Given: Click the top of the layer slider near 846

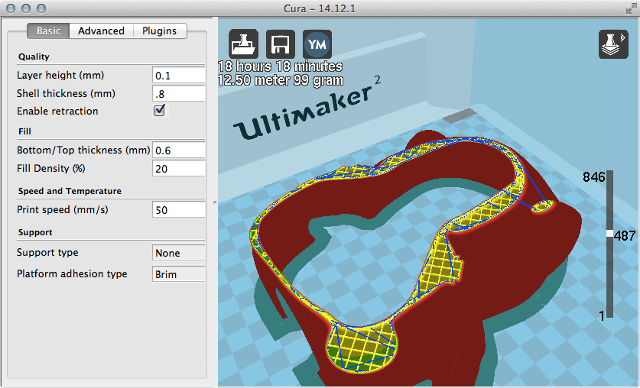Looking at the screenshot, I should (609, 173).
